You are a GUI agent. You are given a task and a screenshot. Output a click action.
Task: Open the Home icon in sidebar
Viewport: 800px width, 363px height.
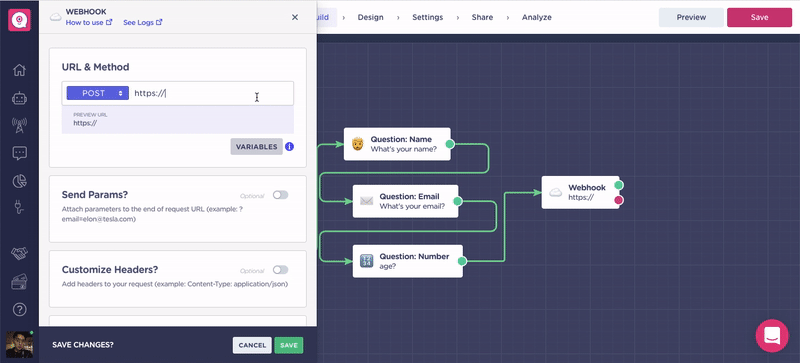point(19,70)
